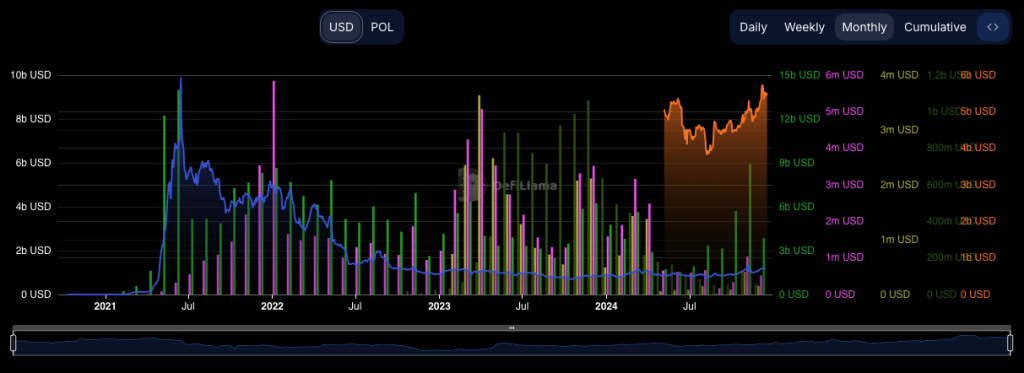Click the 3m USD yellow axis label
The image size is (1024, 373).
(899, 130)
